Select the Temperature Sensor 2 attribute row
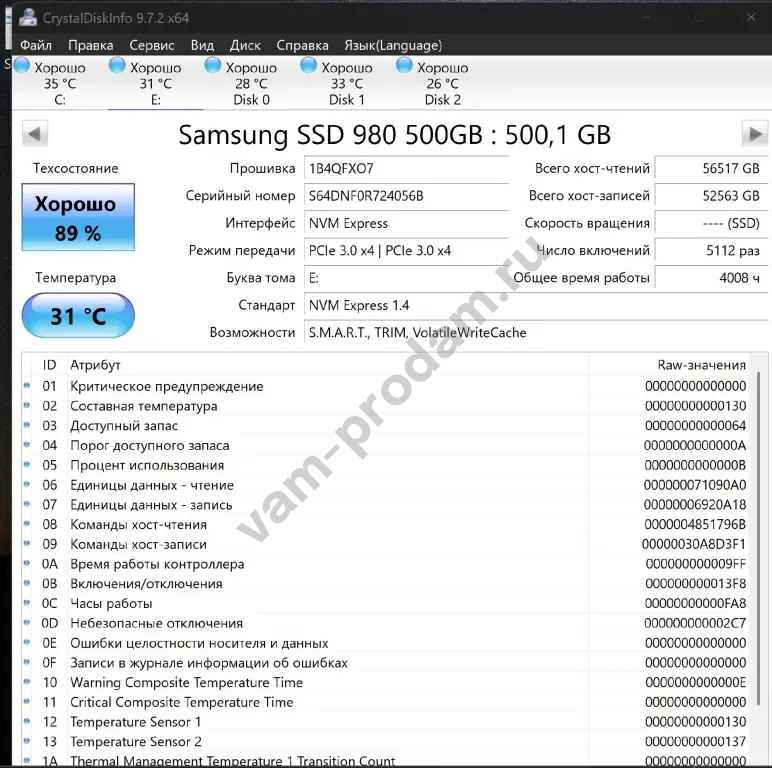 [x=386, y=741]
